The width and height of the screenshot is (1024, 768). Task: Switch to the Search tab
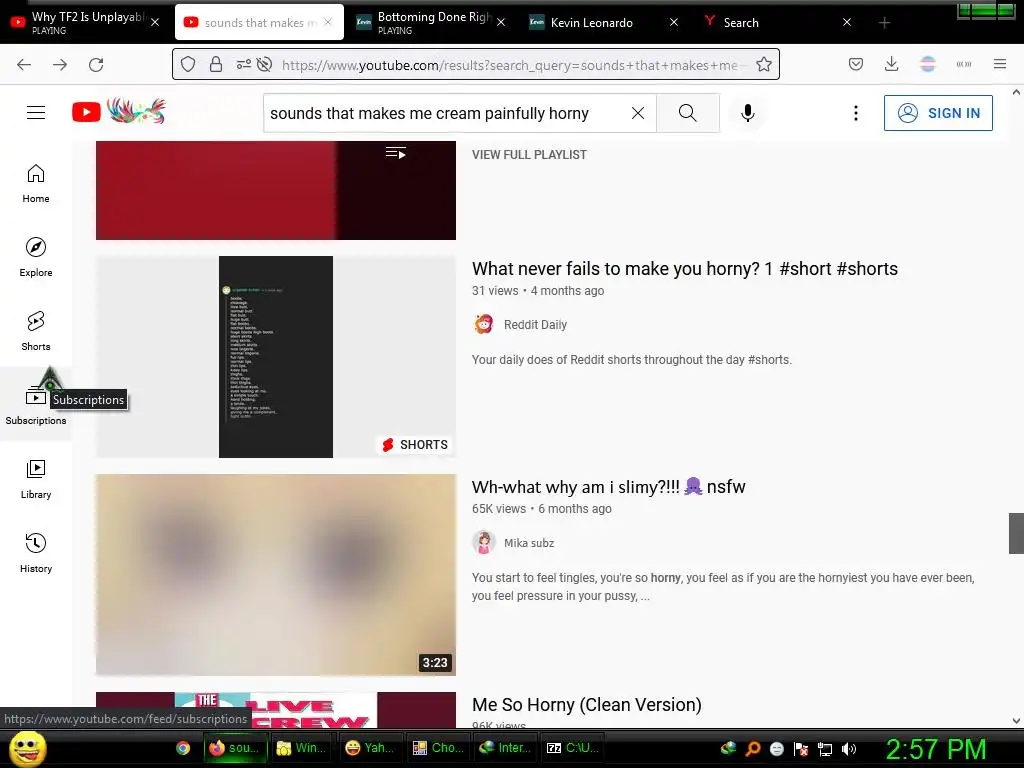(x=741, y=22)
